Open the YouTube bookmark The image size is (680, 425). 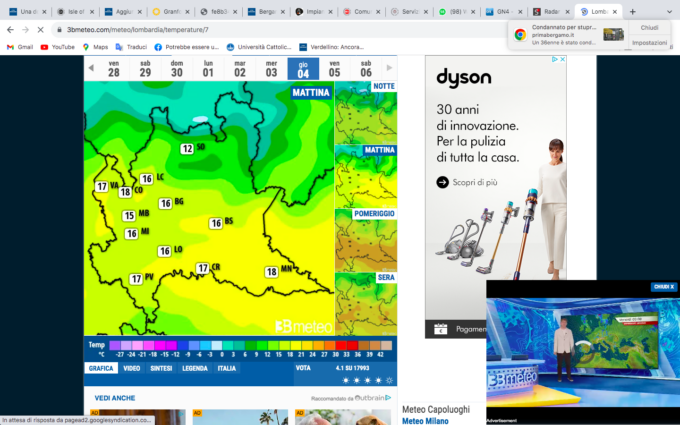click(x=57, y=47)
